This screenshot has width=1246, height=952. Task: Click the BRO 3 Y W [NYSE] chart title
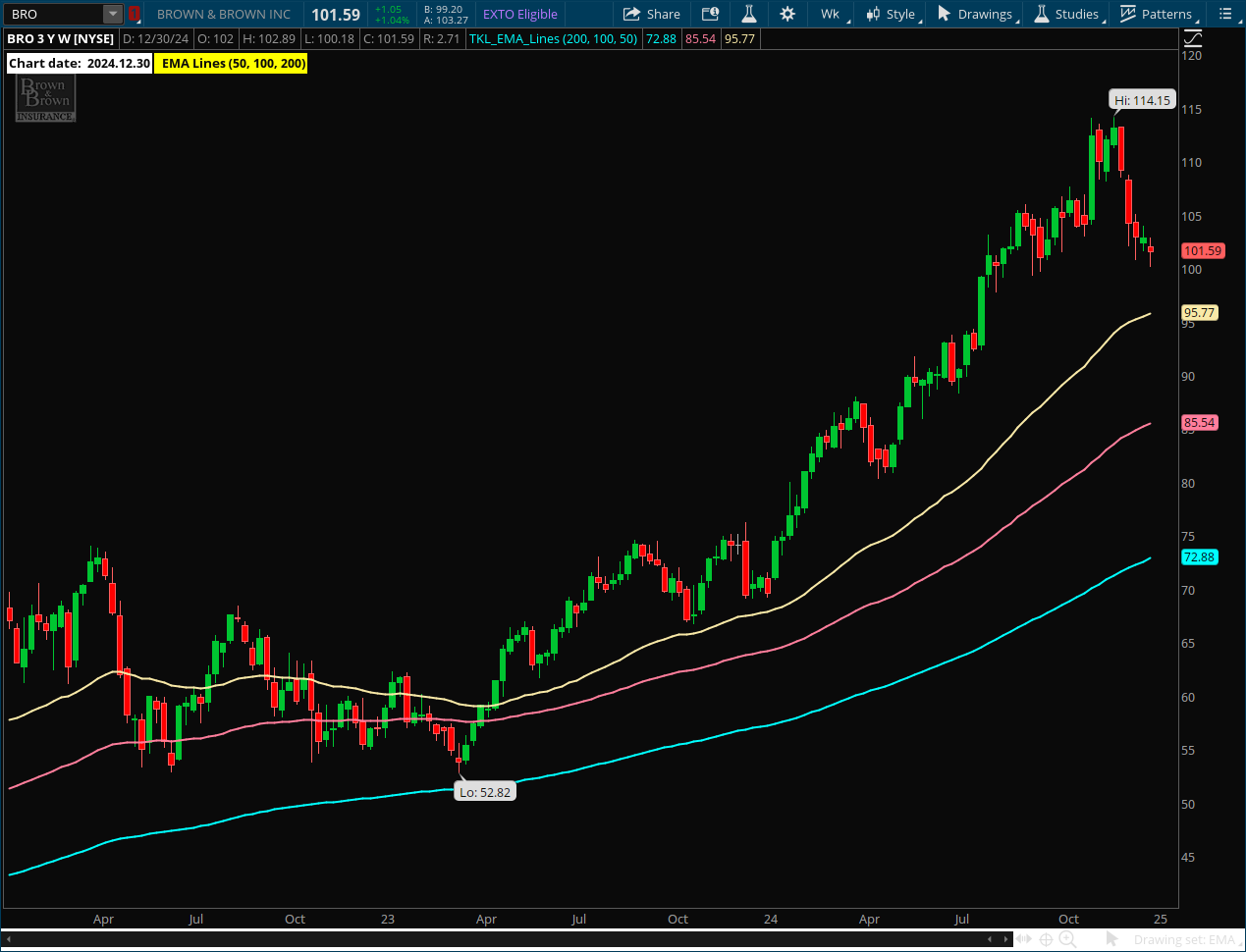click(61, 39)
